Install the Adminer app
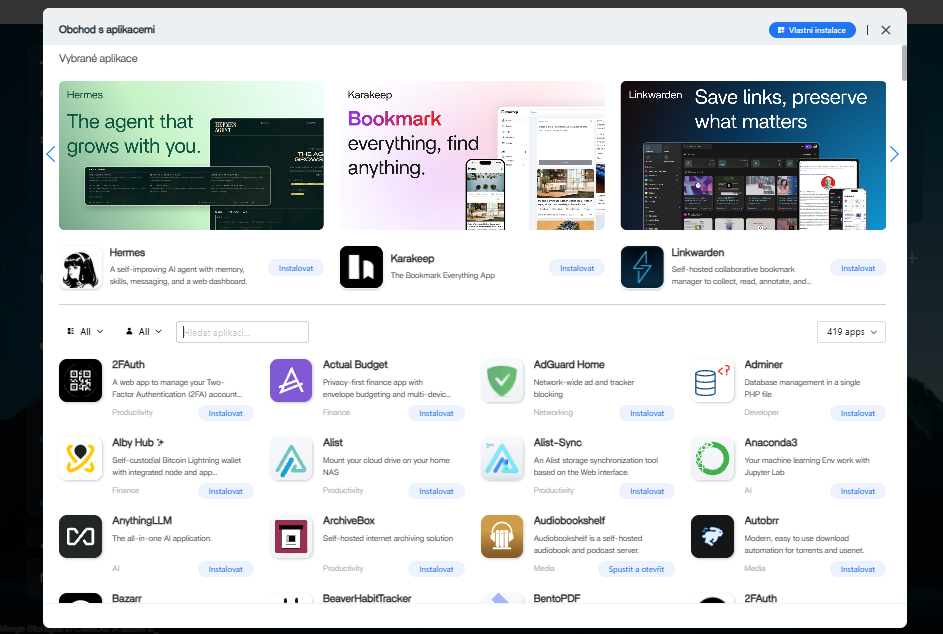The width and height of the screenshot is (943, 634). (858, 413)
